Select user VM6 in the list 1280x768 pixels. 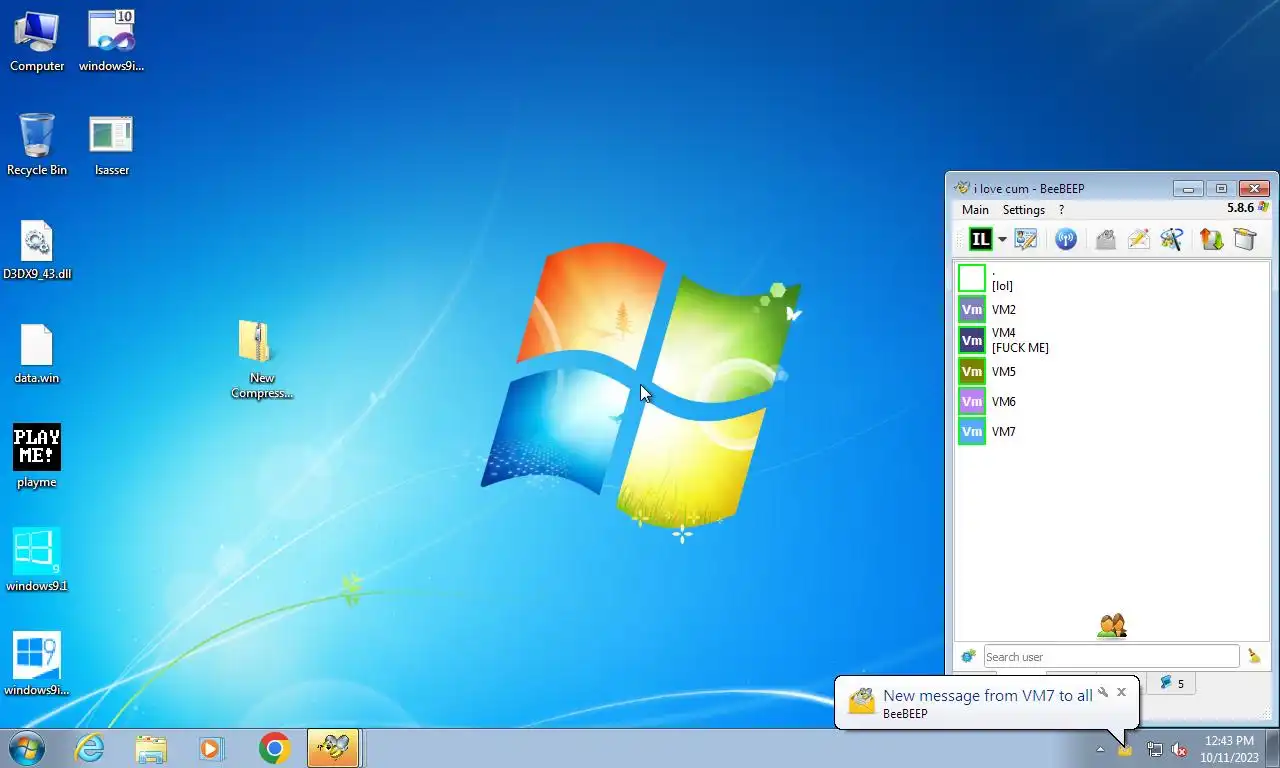coord(1112,402)
